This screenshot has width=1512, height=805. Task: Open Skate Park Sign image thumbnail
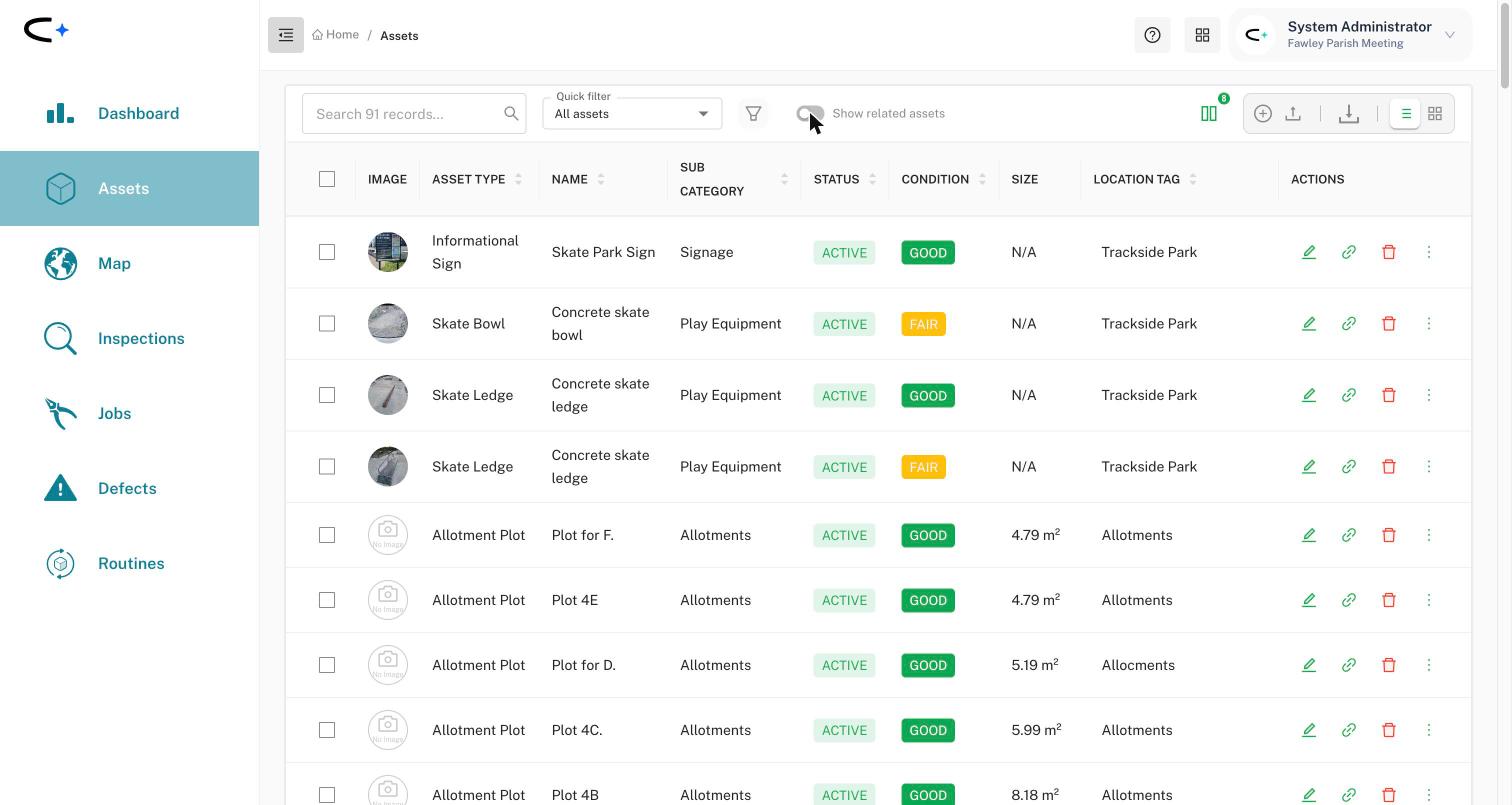[388, 252]
